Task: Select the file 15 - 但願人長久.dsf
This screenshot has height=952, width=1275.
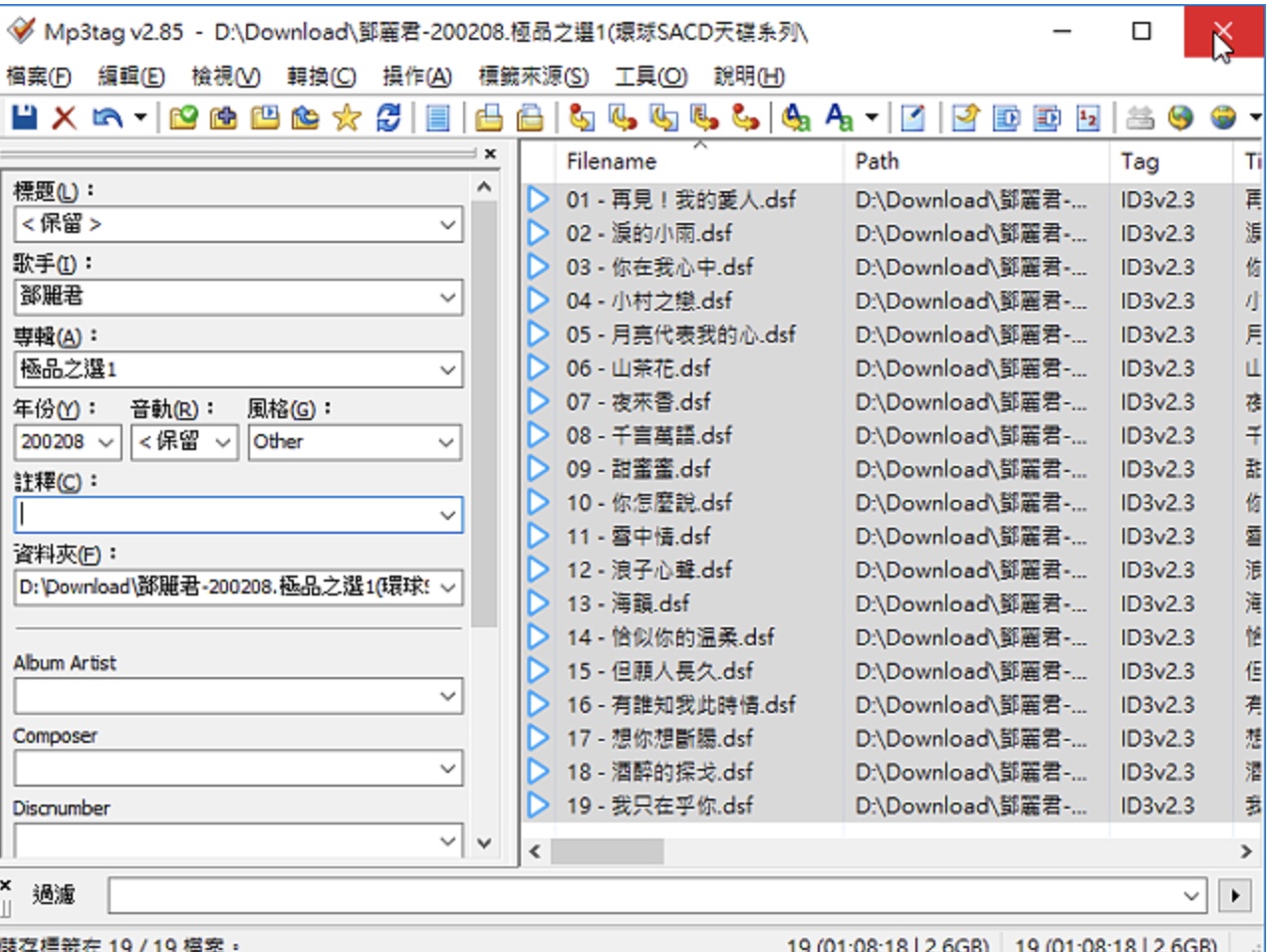Action: tap(659, 670)
